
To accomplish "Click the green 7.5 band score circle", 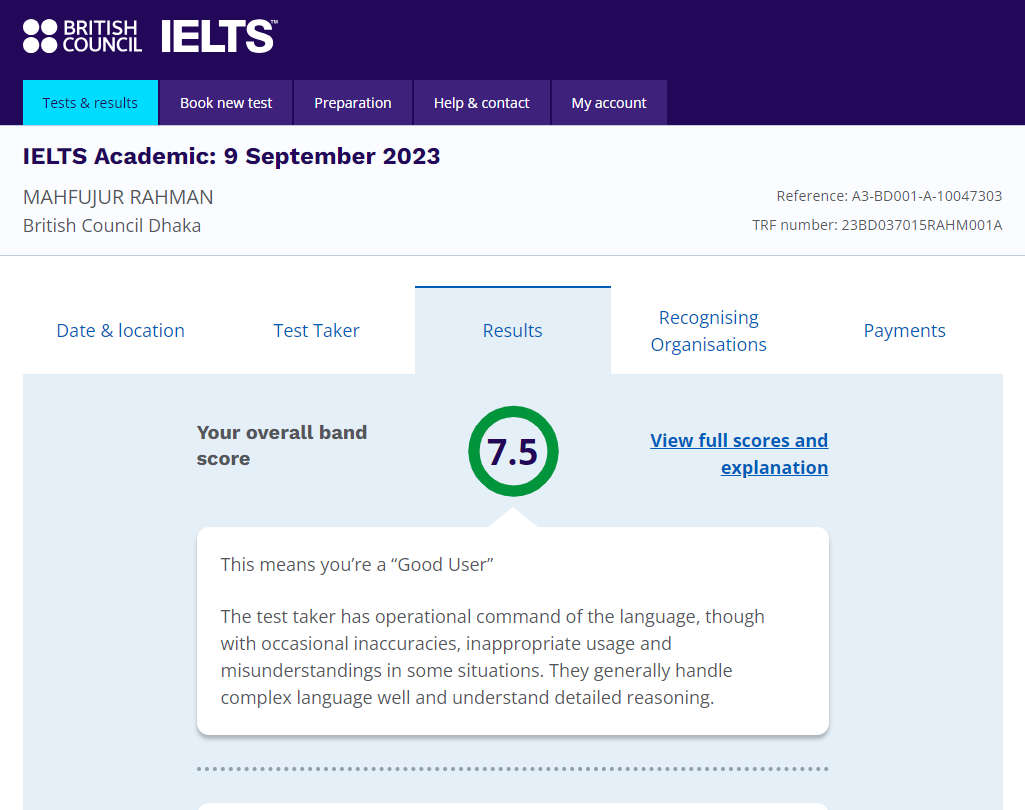I will pyautogui.click(x=513, y=452).
